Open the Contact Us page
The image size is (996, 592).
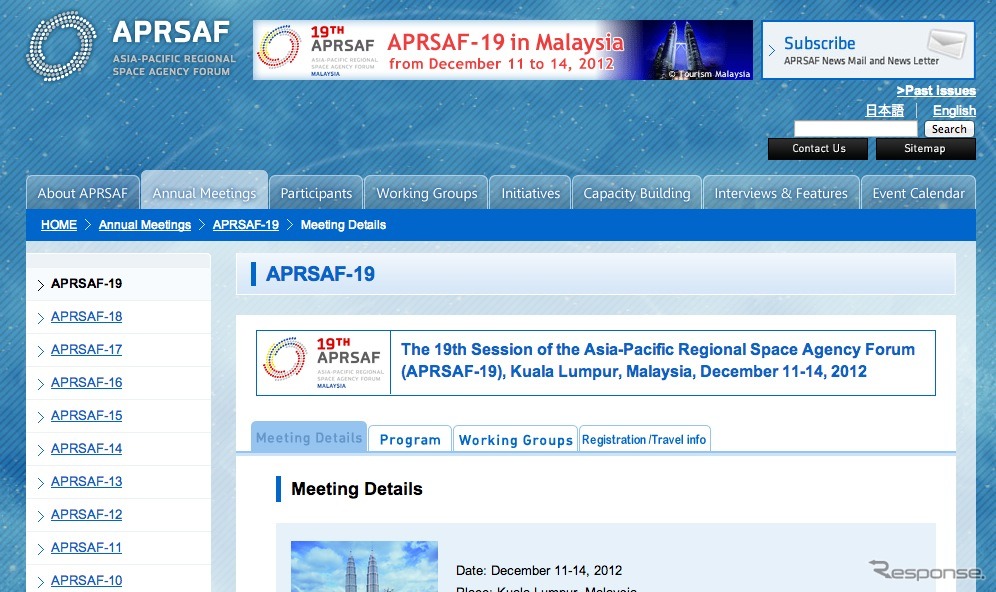(818, 149)
